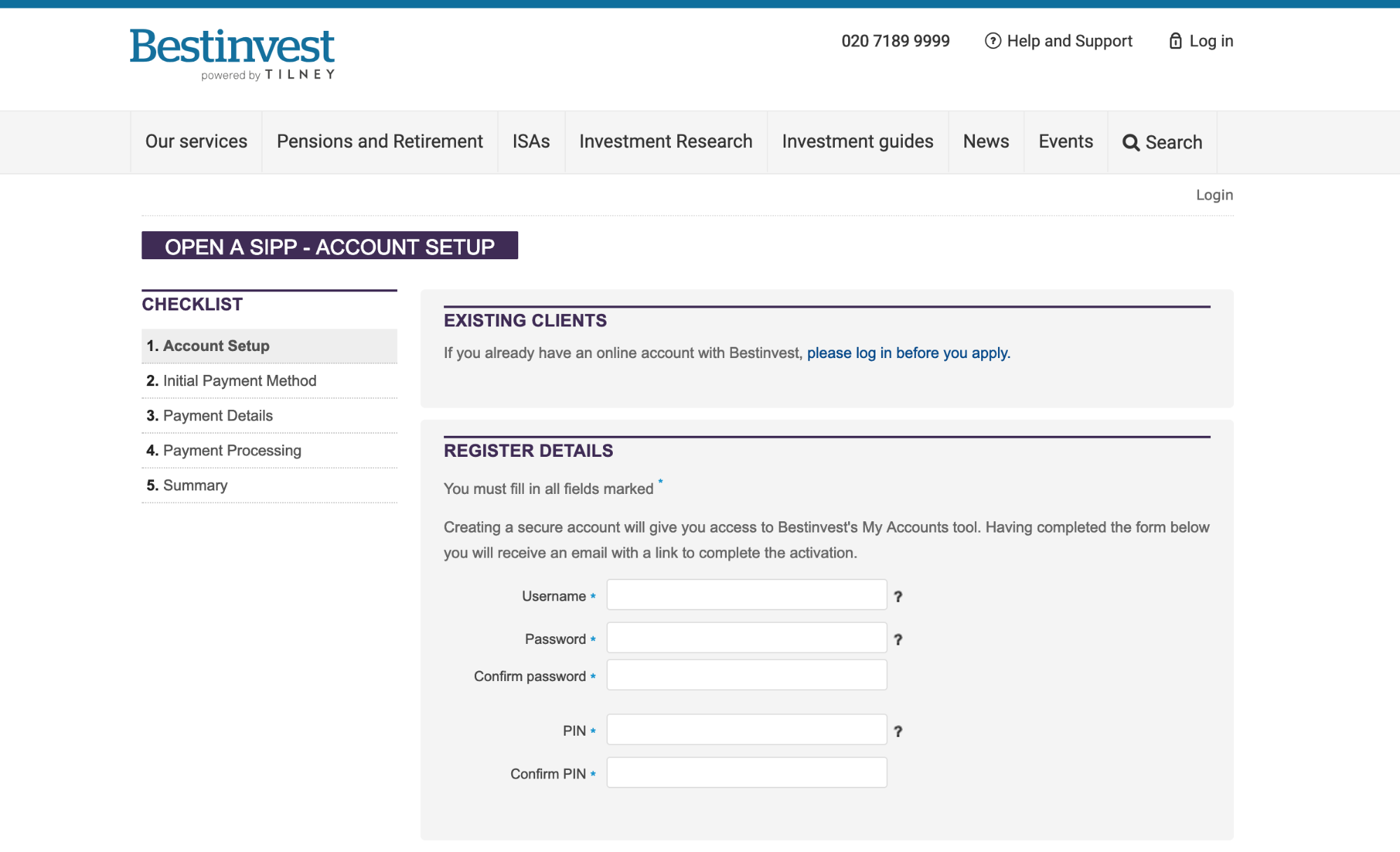
Task: Click the help question mark beside Username
Action: pyautogui.click(x=898, y=596)
